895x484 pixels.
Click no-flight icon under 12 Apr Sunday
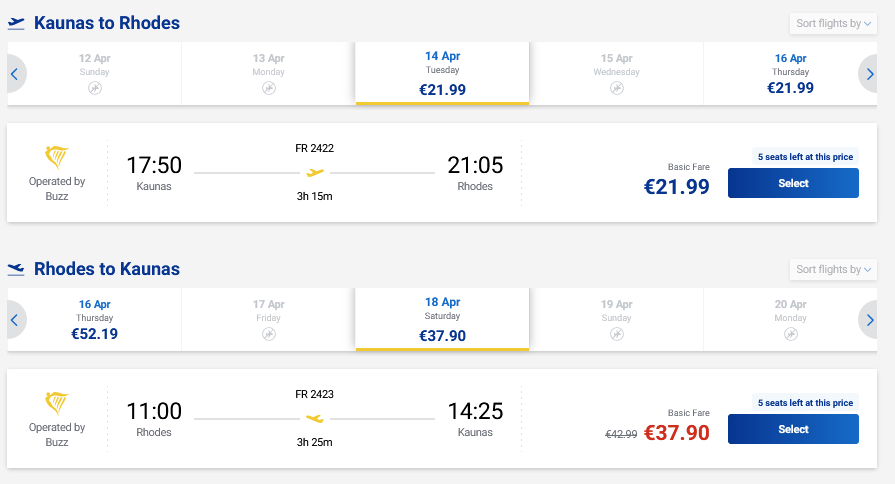pyautogui.click(x=94, y=88)
